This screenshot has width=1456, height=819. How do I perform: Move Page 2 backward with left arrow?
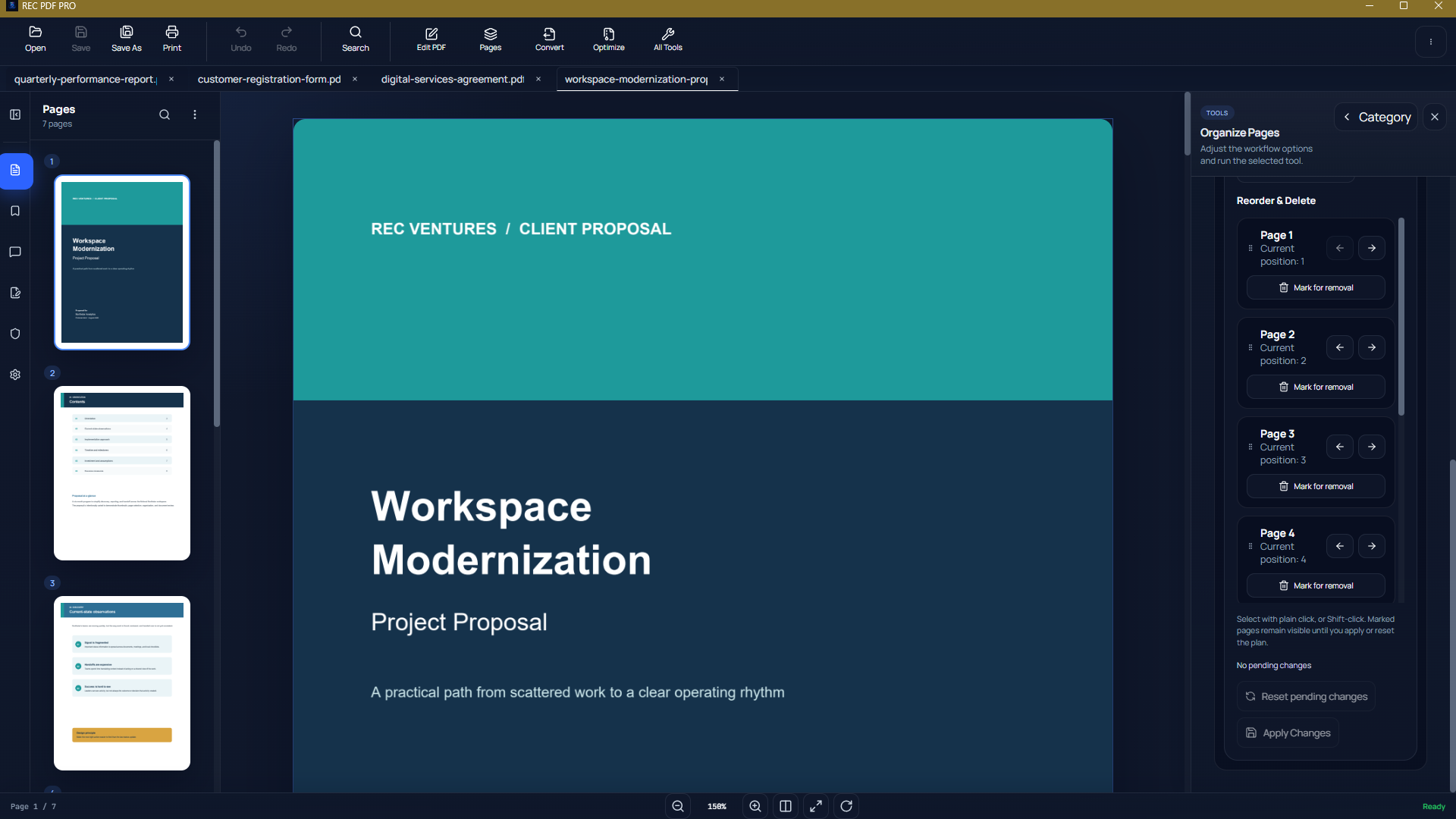point(1340,347)
